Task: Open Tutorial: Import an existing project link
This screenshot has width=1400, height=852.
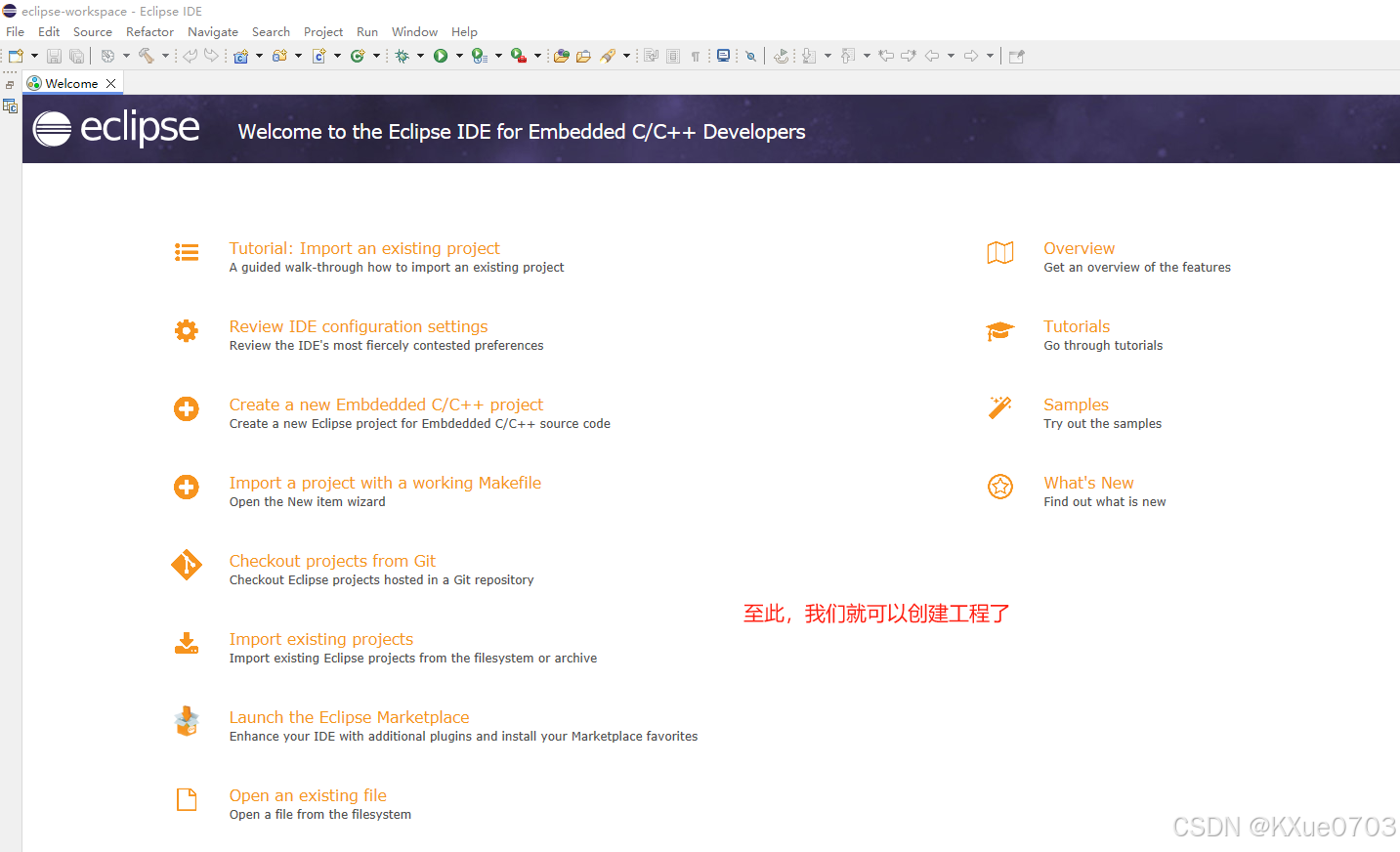Action: tap(364, 248)
